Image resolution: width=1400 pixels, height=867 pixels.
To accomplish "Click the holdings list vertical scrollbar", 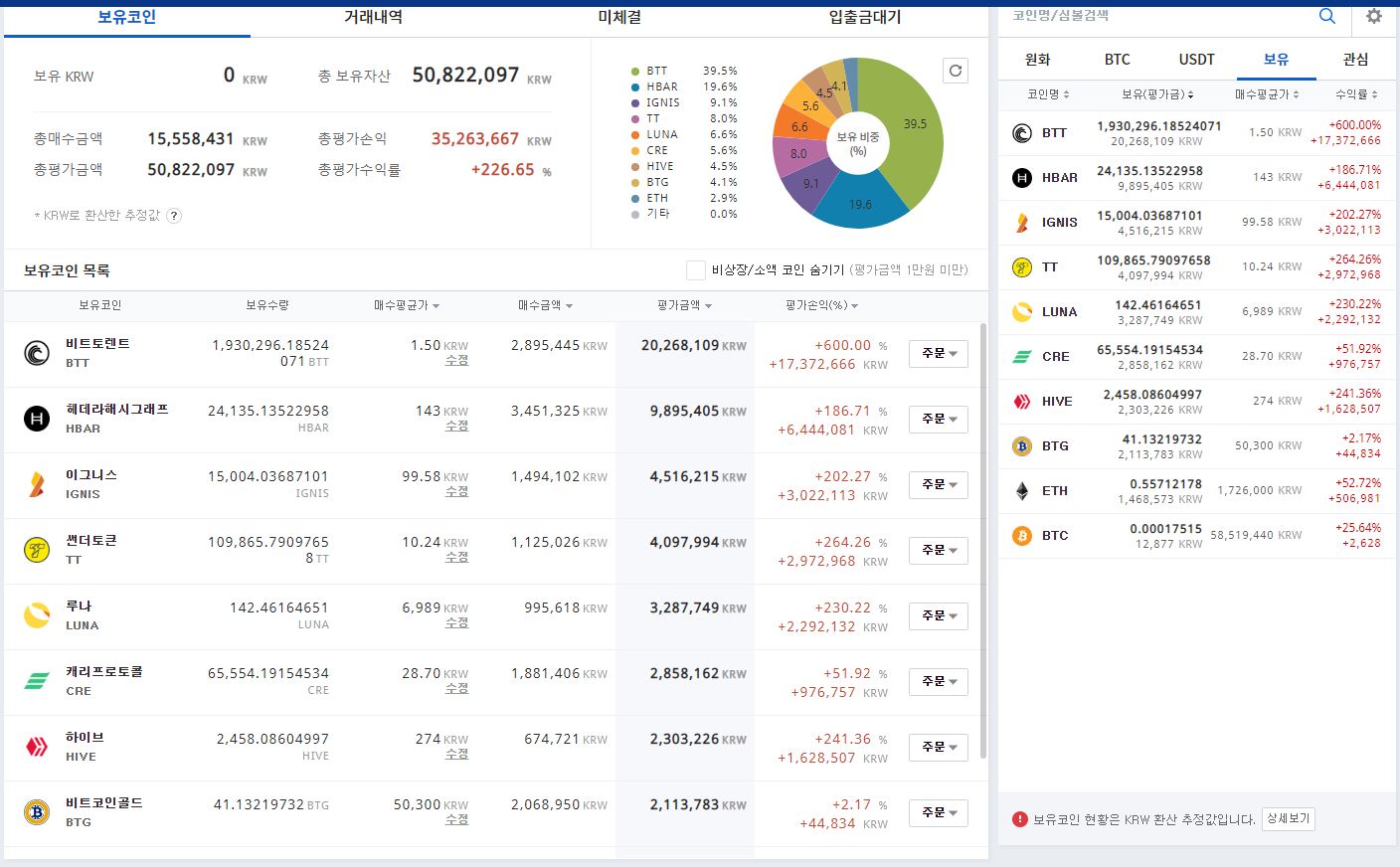I will [983, 540].
